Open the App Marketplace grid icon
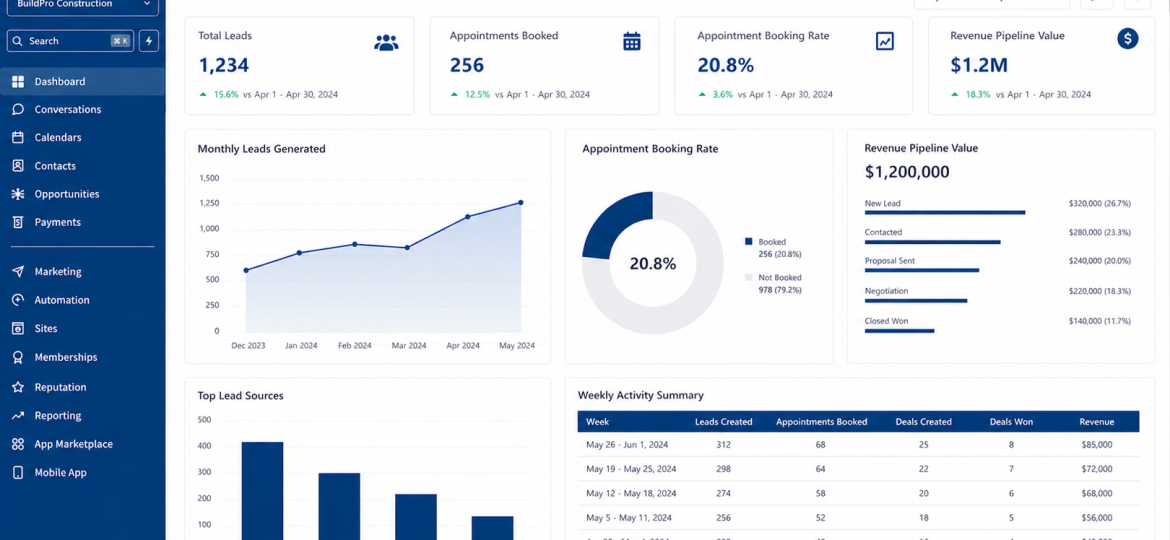 coord(19,444)
